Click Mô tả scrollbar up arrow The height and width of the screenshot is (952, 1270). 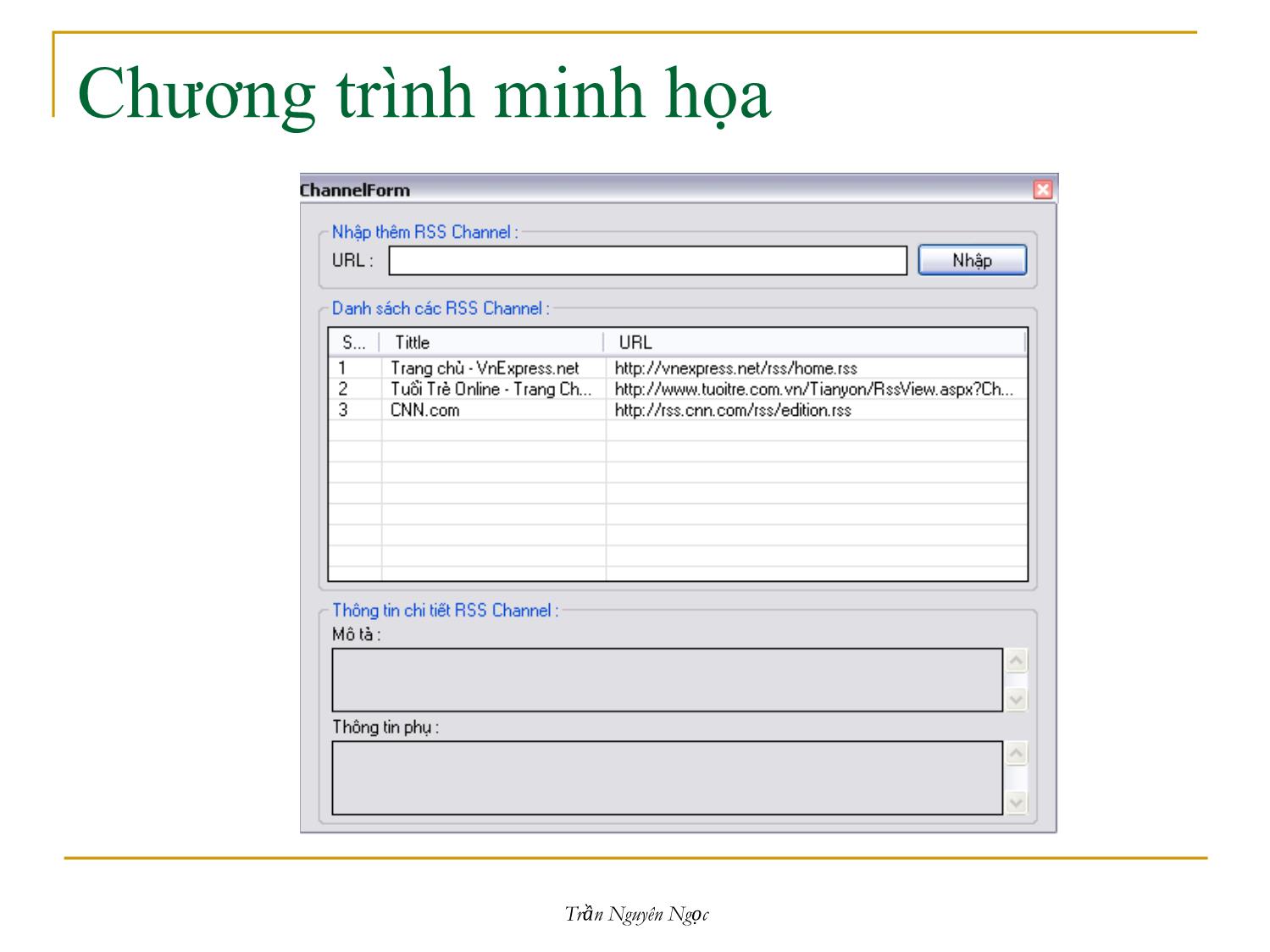tap(1016, 660)
